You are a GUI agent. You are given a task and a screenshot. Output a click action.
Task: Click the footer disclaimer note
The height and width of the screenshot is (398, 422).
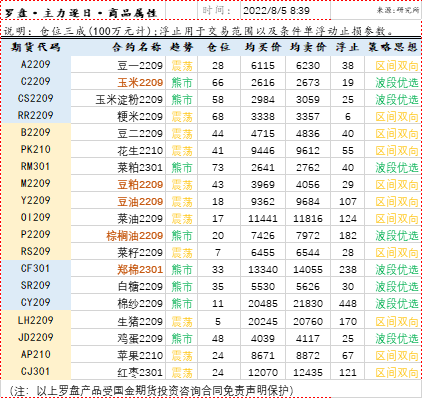point(152,391)
